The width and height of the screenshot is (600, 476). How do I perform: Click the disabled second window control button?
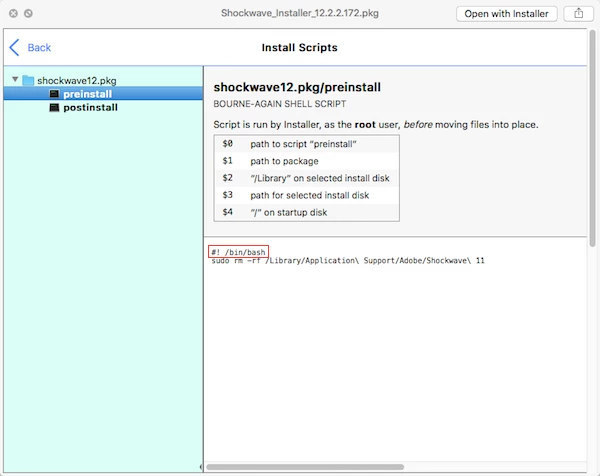coord(28,14)
